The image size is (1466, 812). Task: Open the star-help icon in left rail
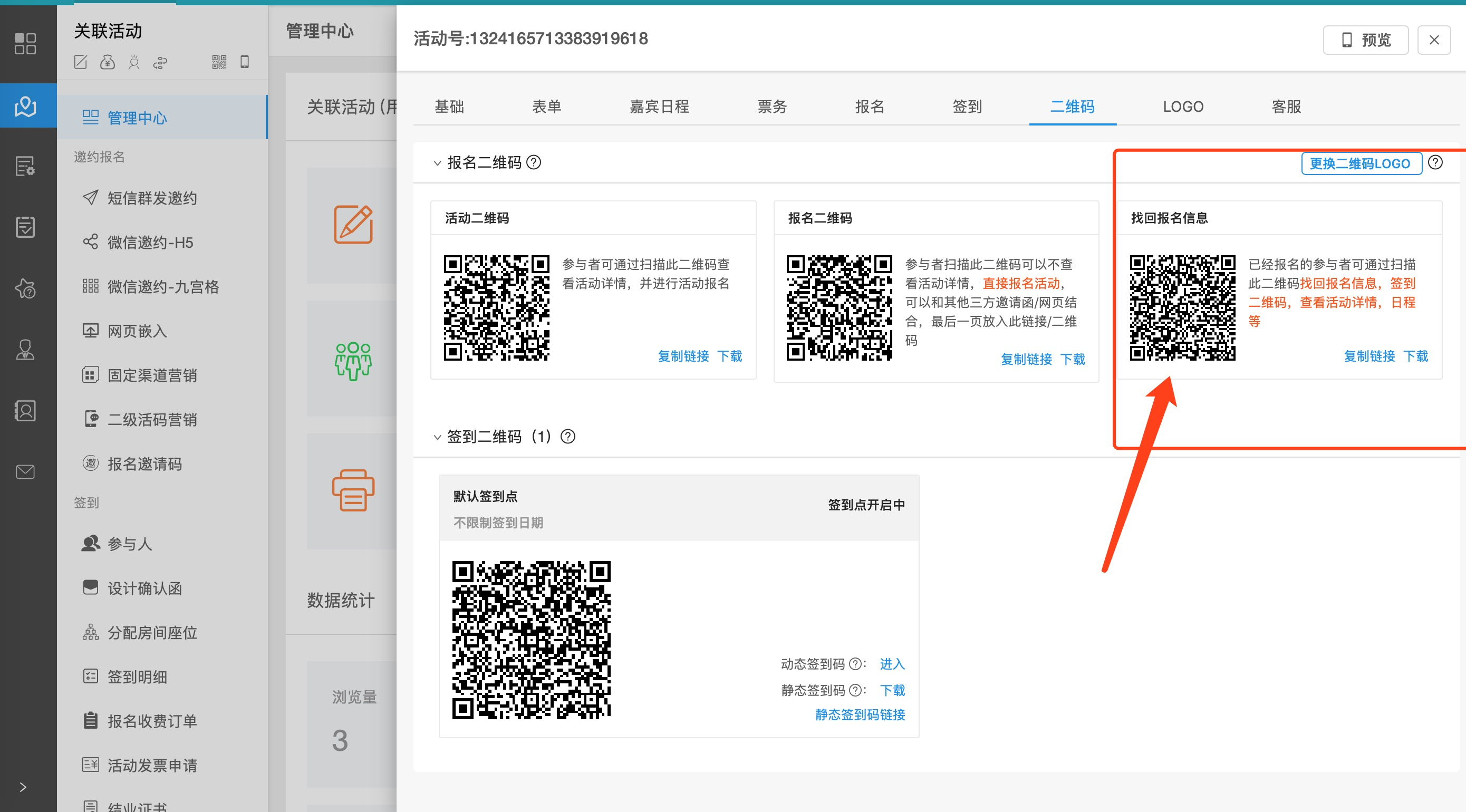(x=25, y=288)
